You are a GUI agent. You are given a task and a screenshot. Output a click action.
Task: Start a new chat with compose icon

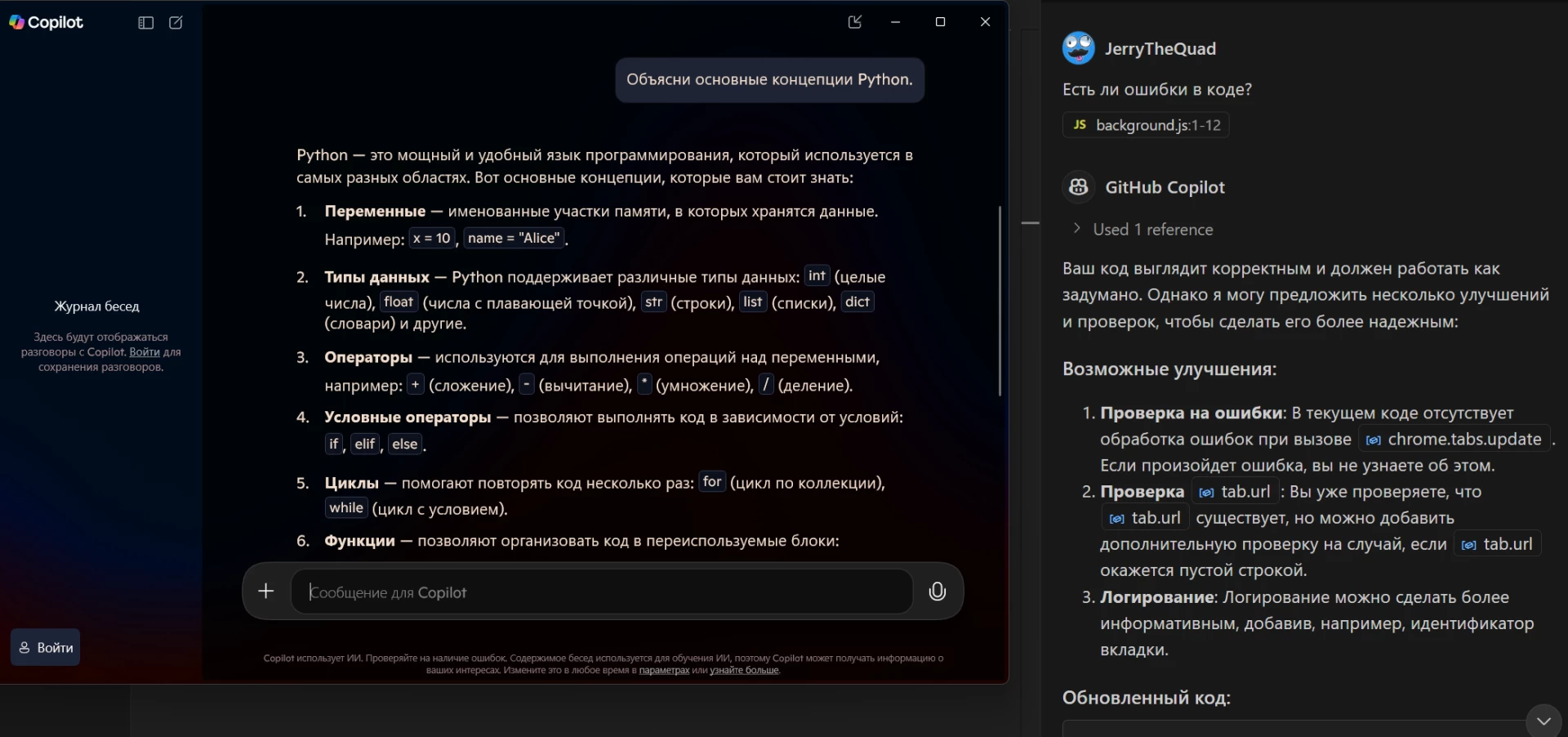point(176,23)
